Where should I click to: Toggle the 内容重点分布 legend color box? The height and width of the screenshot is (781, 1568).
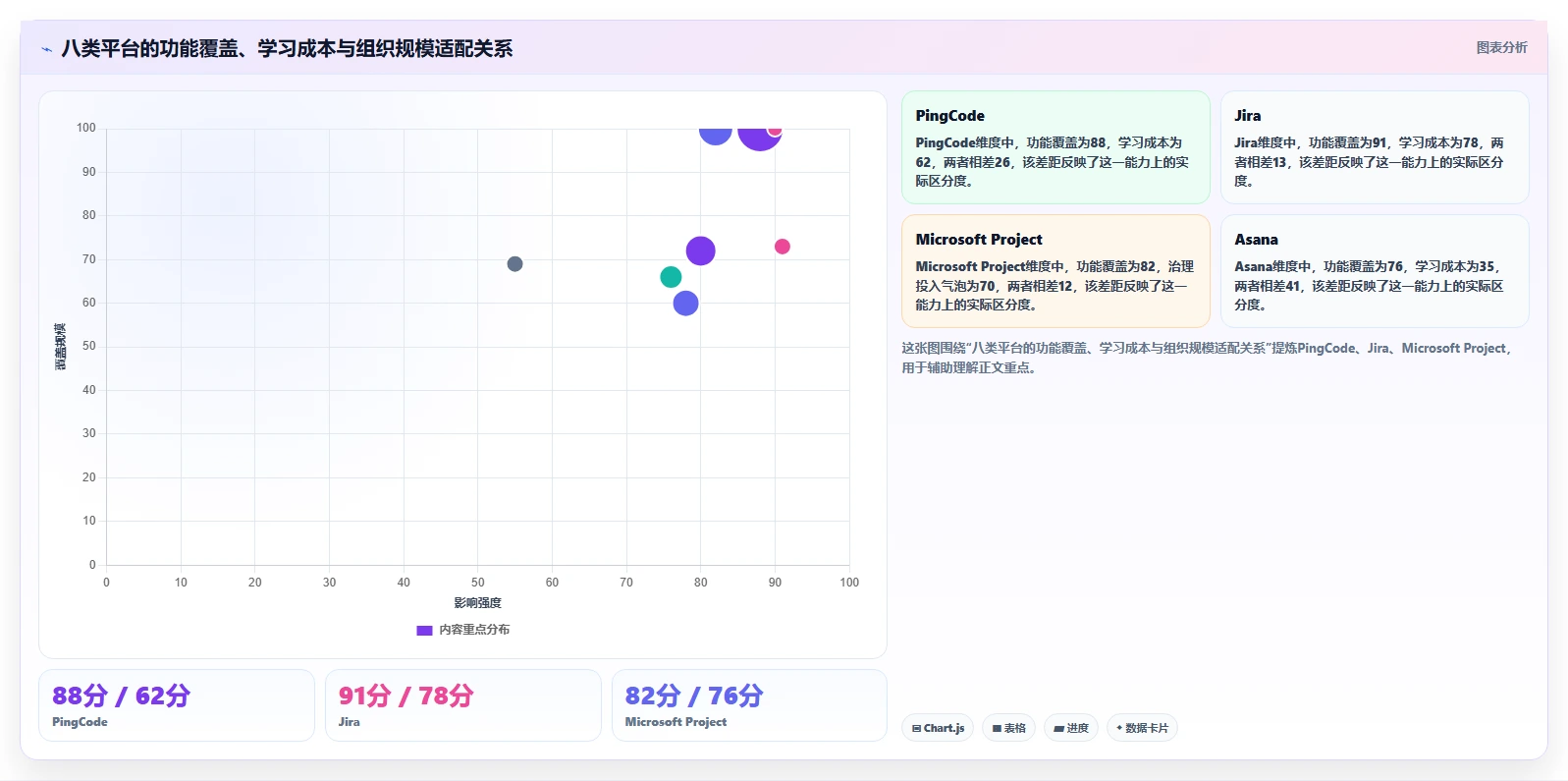[424, 631]
